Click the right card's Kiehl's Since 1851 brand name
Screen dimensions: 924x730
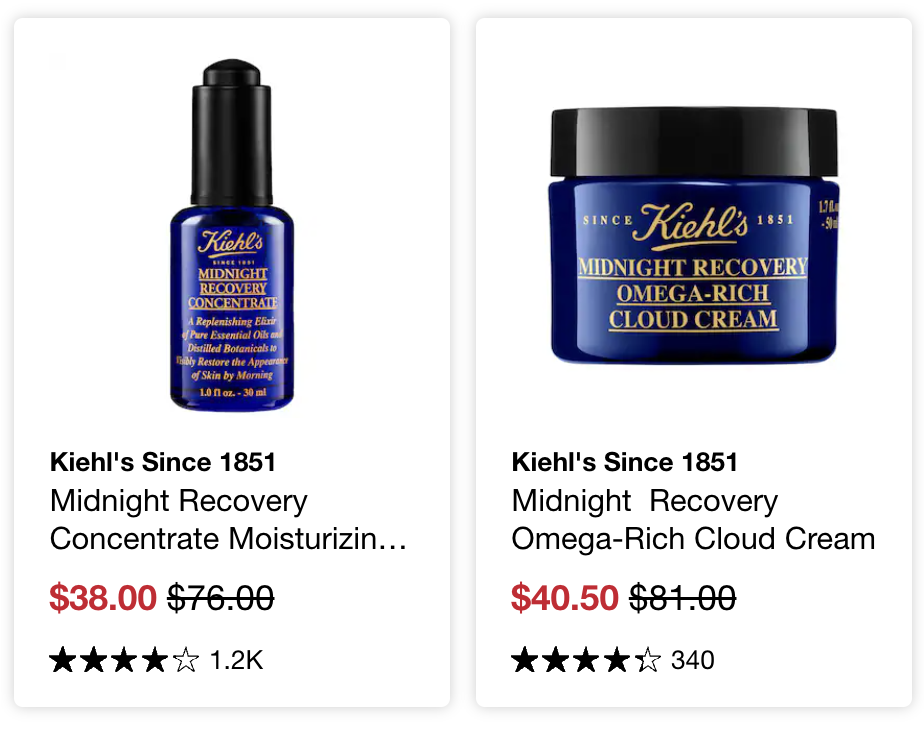[x=625, y=462]
